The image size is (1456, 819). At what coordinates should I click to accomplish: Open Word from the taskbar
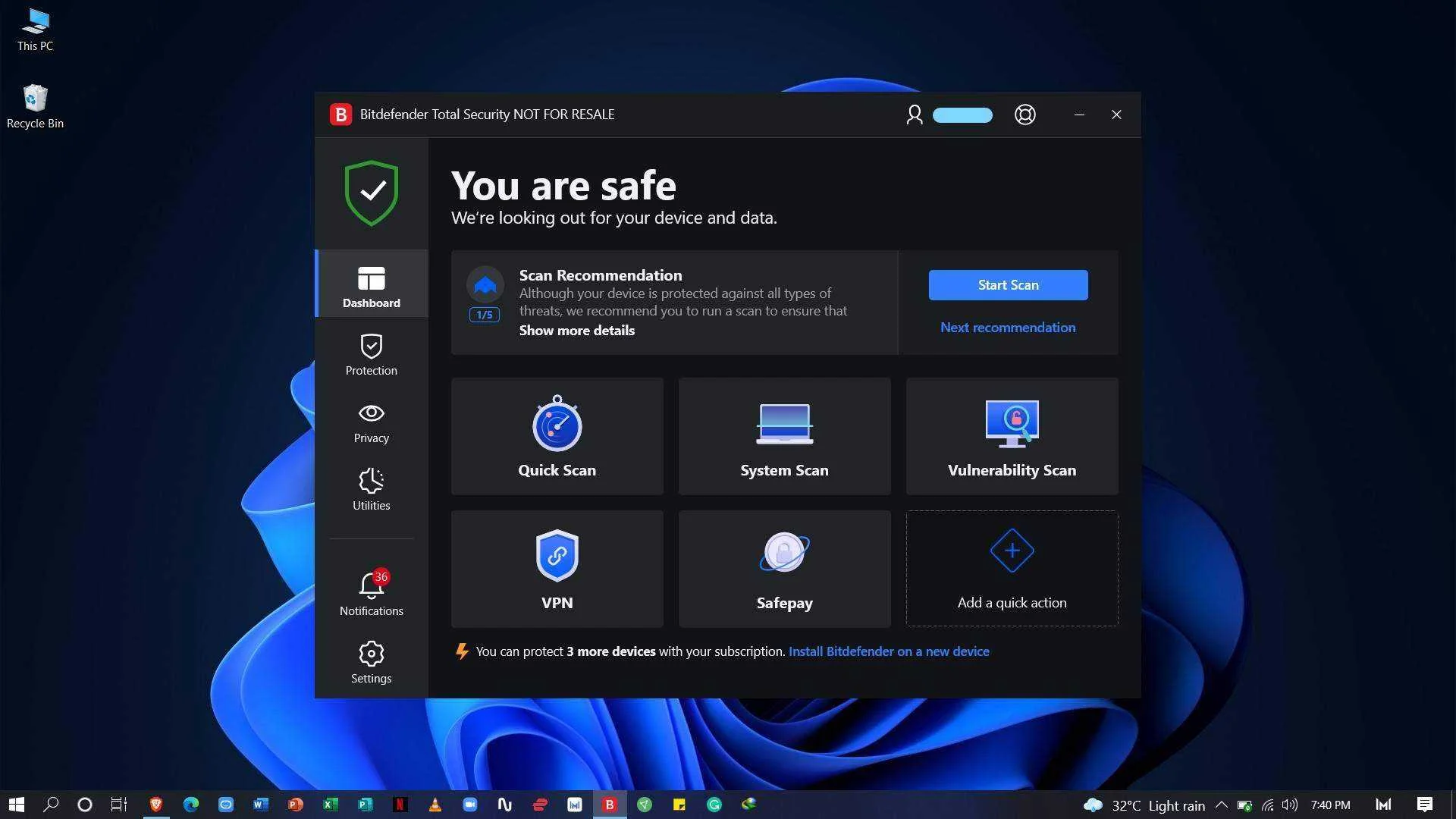point(261,805)
